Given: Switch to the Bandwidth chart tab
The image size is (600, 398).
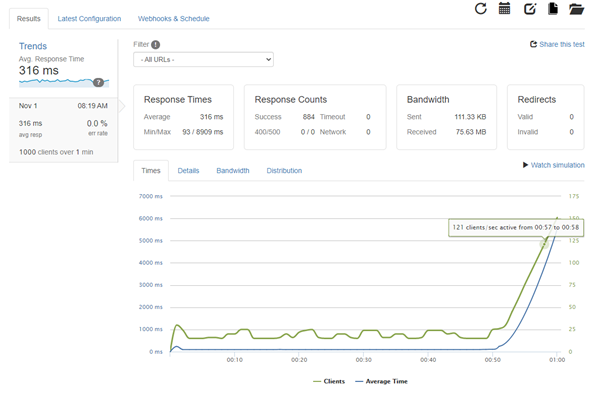Looking at the screenshot, I should (233, 171).
